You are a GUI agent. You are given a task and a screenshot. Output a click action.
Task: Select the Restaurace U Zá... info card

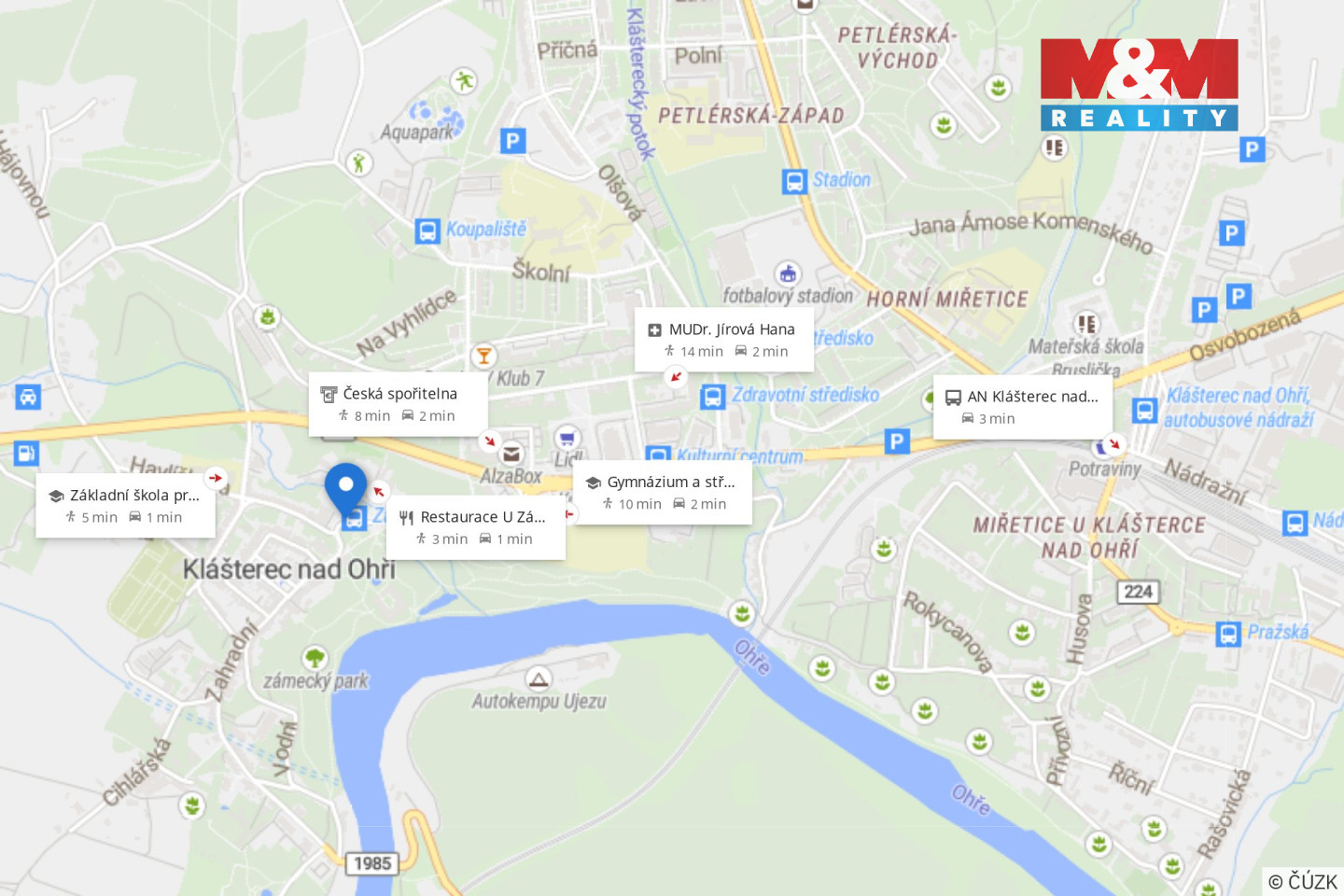tap(476, 527)
